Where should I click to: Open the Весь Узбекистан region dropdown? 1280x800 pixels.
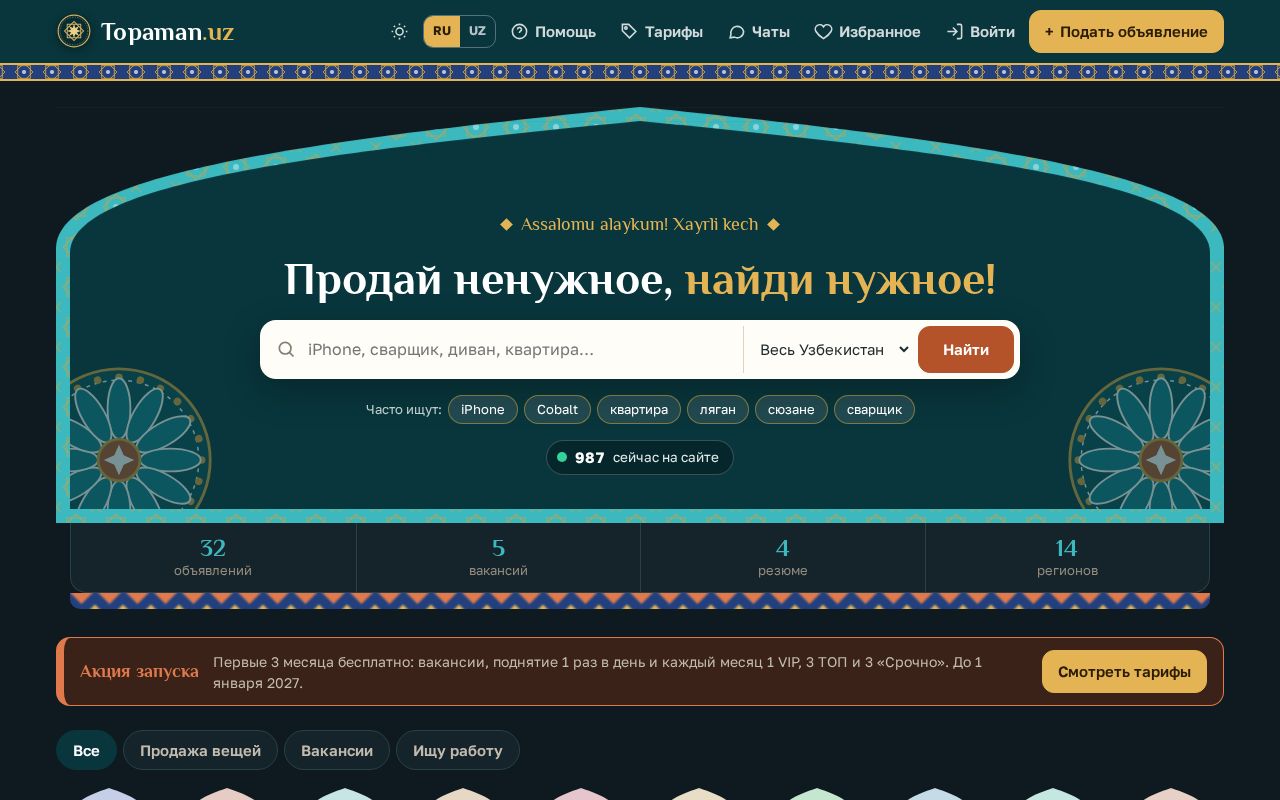(834, 349)
